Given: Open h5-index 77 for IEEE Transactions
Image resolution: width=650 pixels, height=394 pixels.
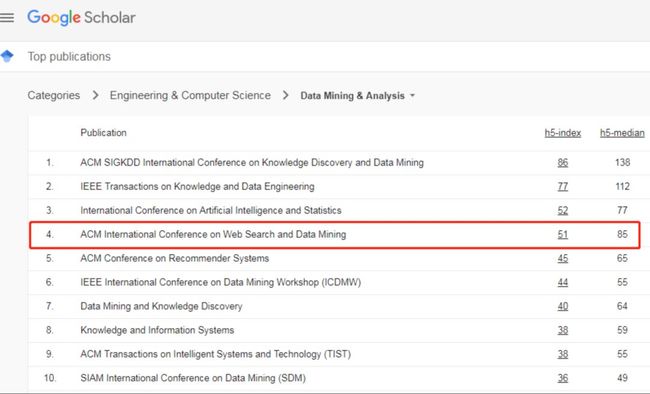Looking at the screenshot, I should (563, 187).
